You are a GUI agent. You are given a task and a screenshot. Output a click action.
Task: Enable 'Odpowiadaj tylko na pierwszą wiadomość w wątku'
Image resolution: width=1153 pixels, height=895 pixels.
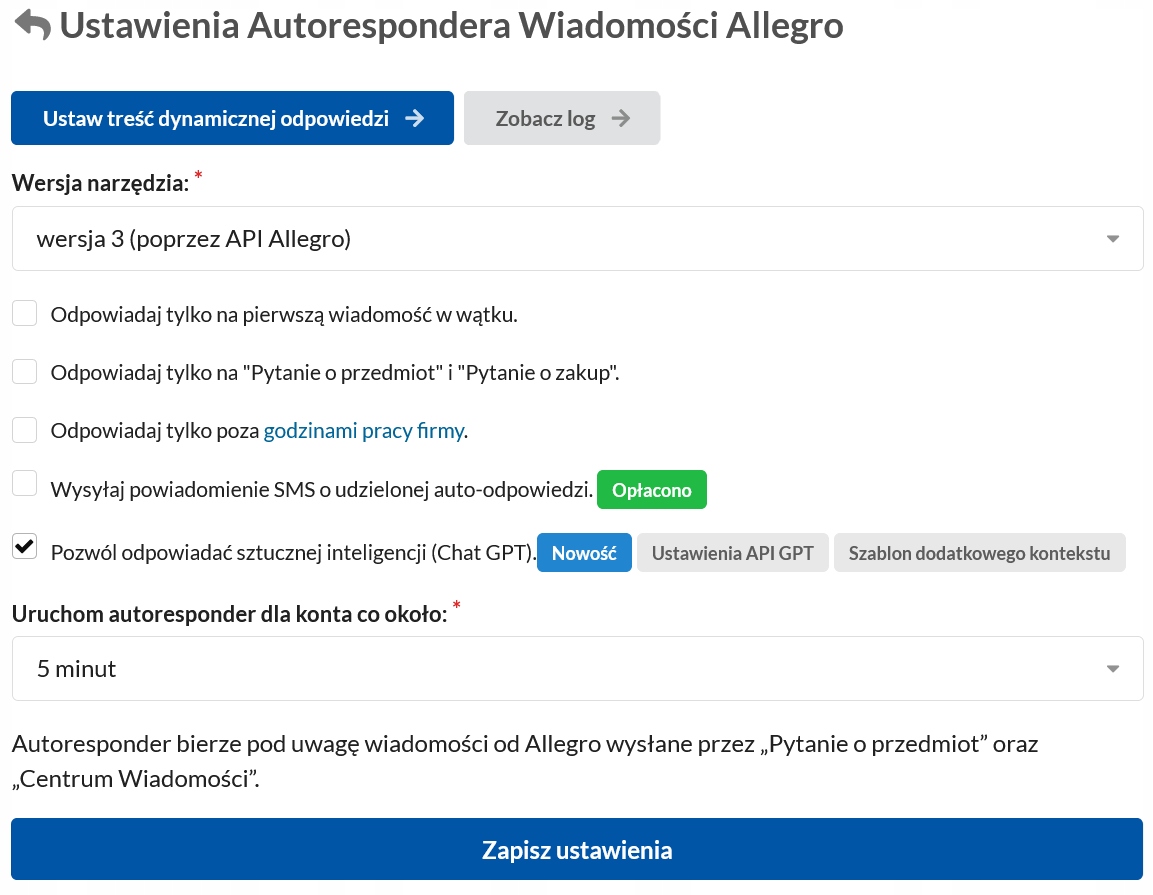[25, 313]
